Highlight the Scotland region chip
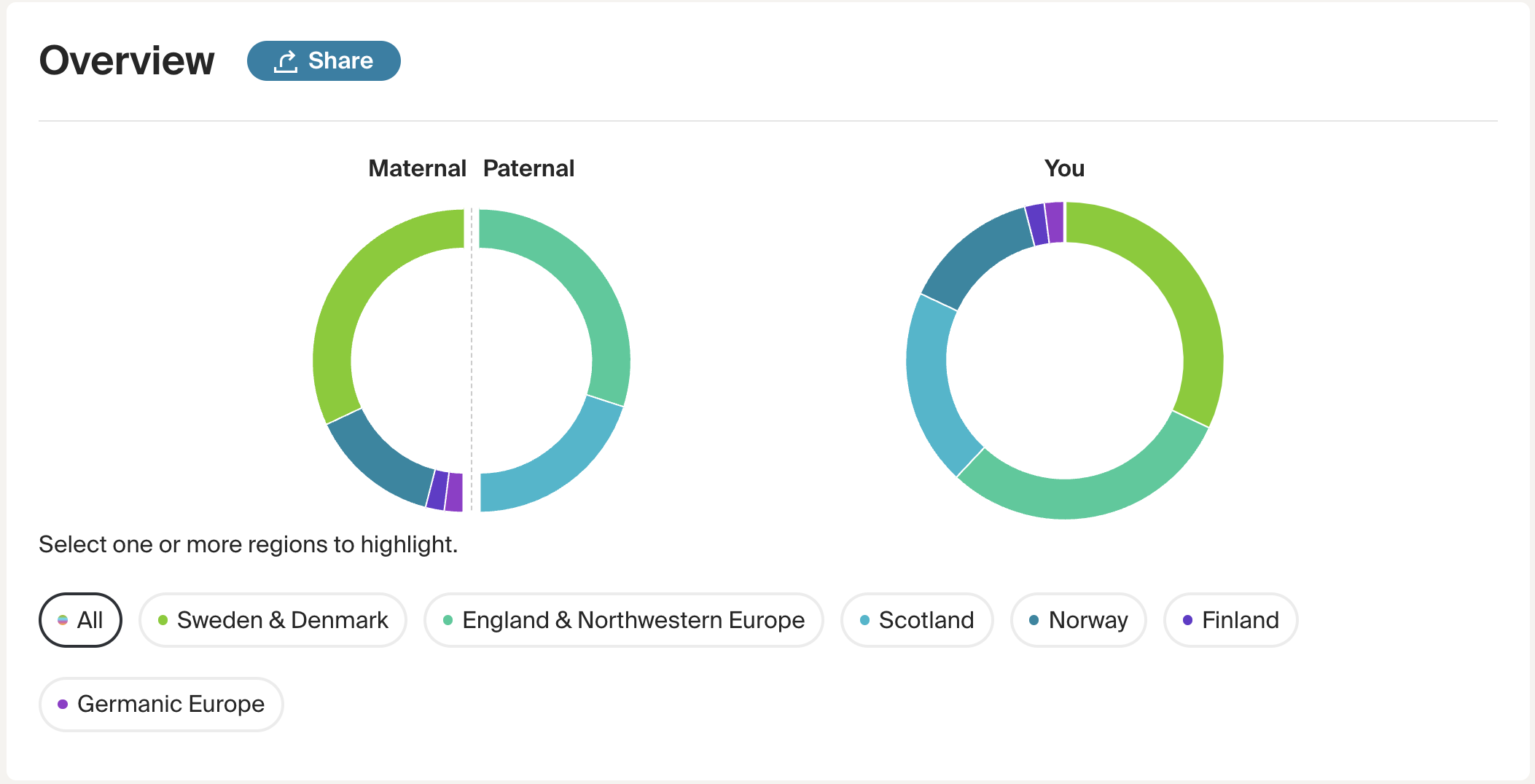The image size is (1535, 784). click(x=916, y=620)
